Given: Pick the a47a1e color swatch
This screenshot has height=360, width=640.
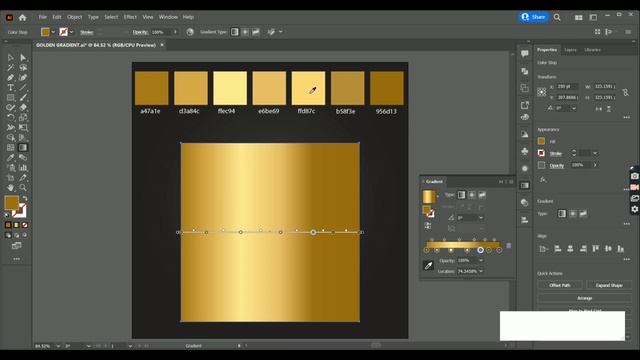Looking at the screenshot, I should click(x=151, y=88).
